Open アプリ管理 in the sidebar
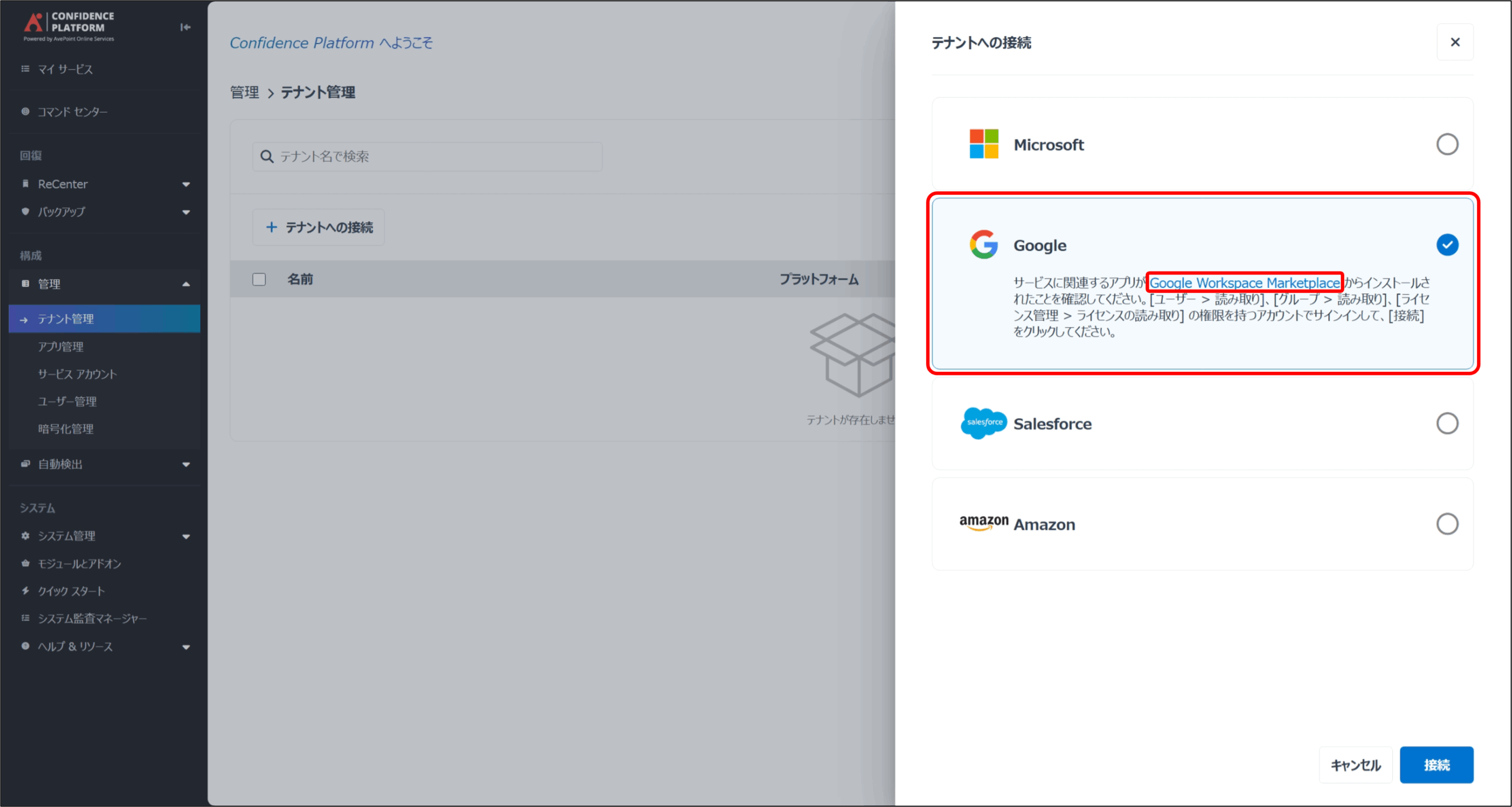1512x807 pixels. [x=61, y=347]
